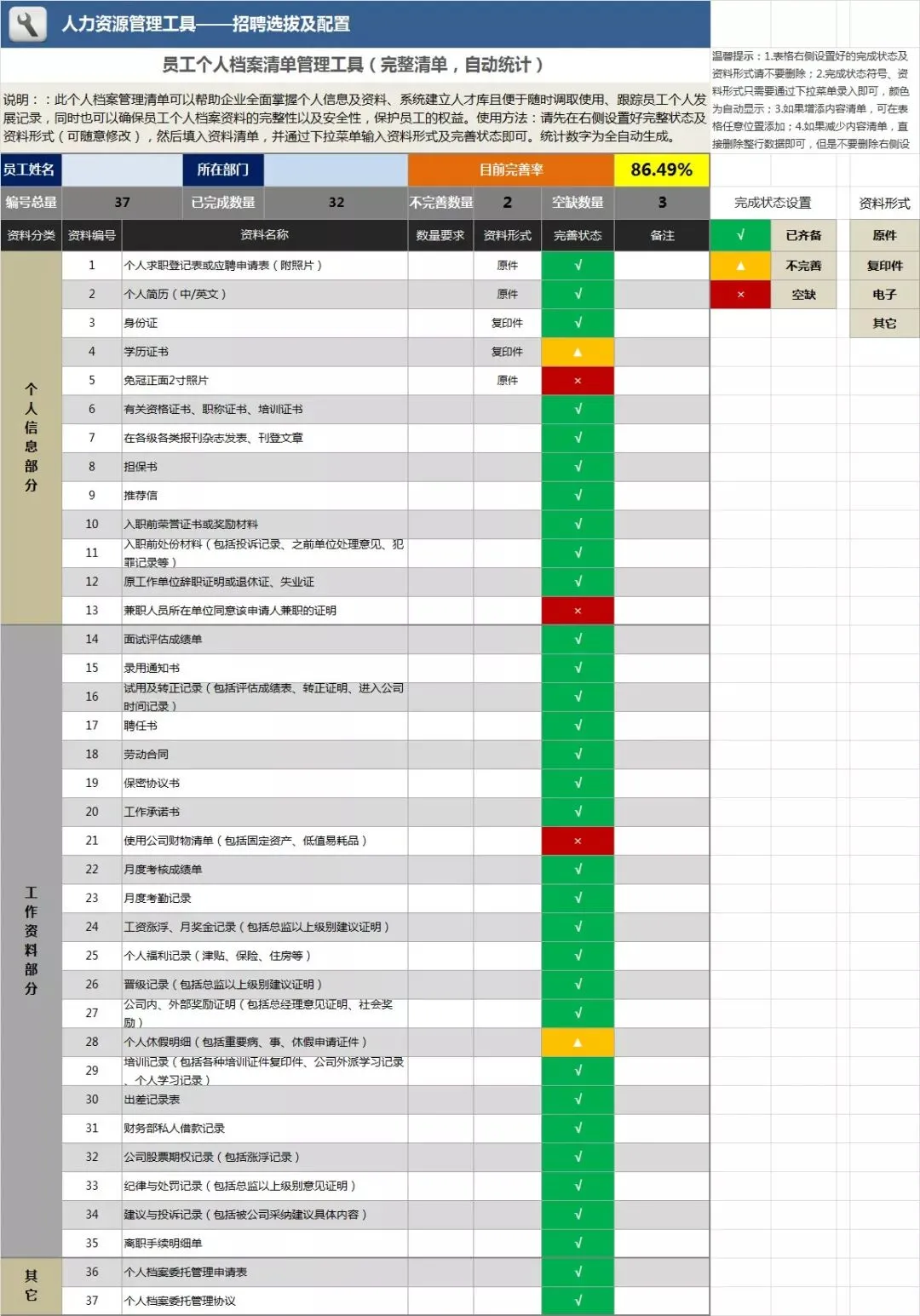
Task: Click the 资料形式 column header
Action: pyautogui.click(x=507, y=235)
